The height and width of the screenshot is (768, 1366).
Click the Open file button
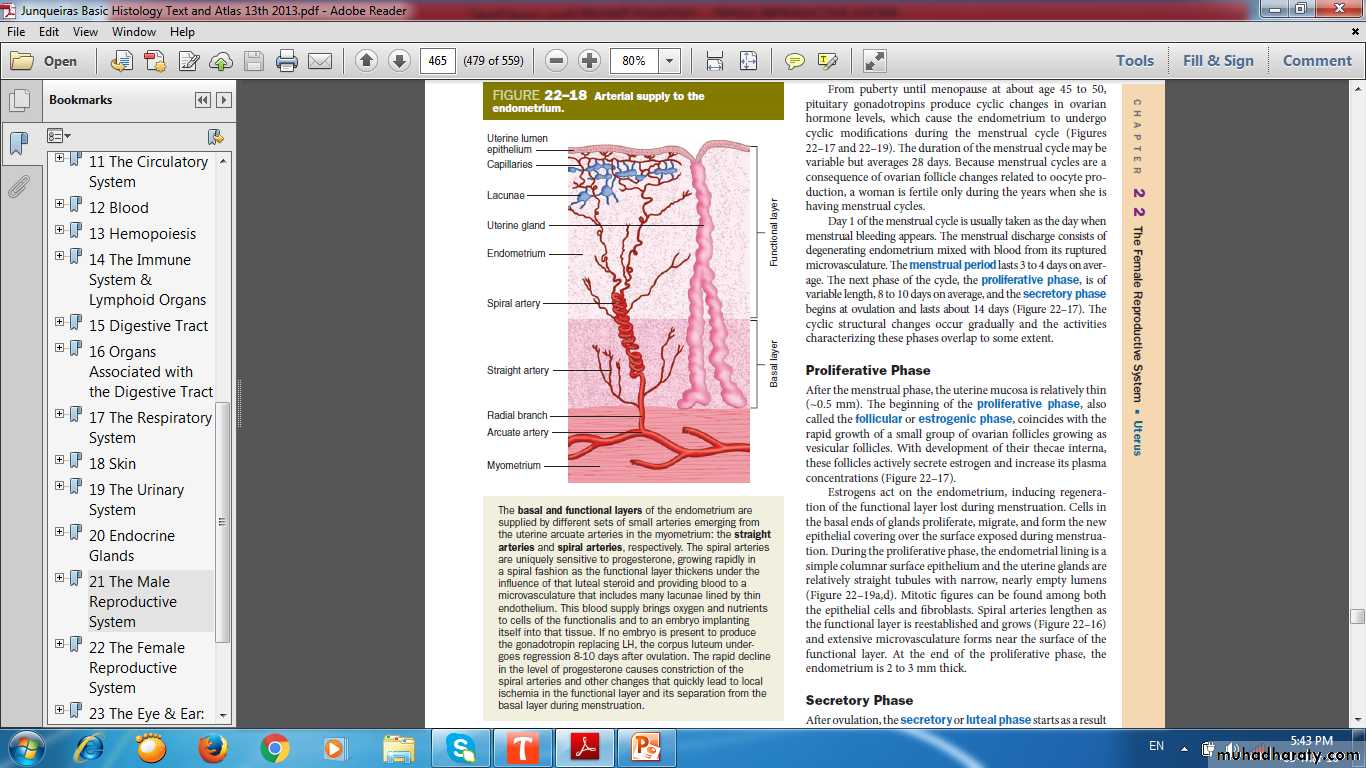click(44, 61)
